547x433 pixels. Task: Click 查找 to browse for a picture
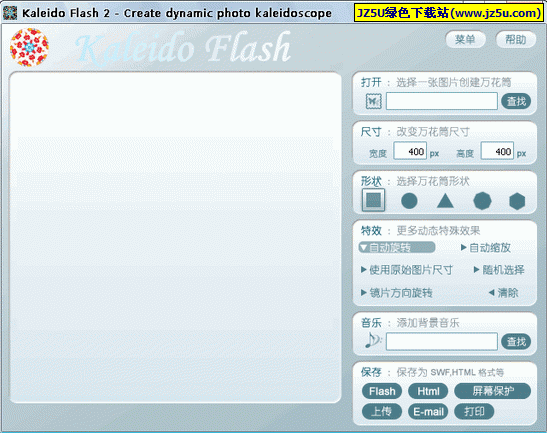click(516, 102)
